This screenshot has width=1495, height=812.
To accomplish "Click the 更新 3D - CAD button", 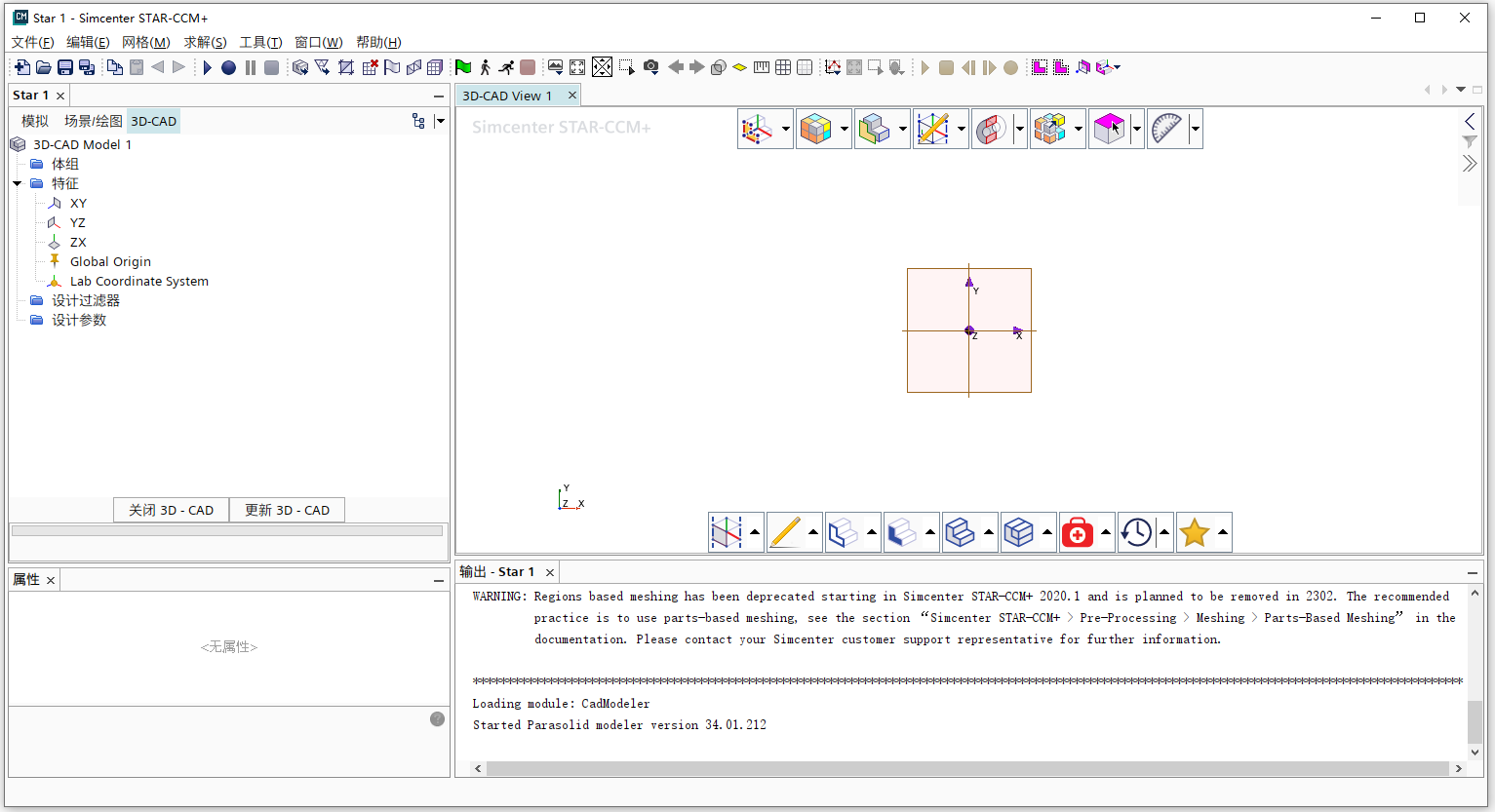I will coord(287,510).
